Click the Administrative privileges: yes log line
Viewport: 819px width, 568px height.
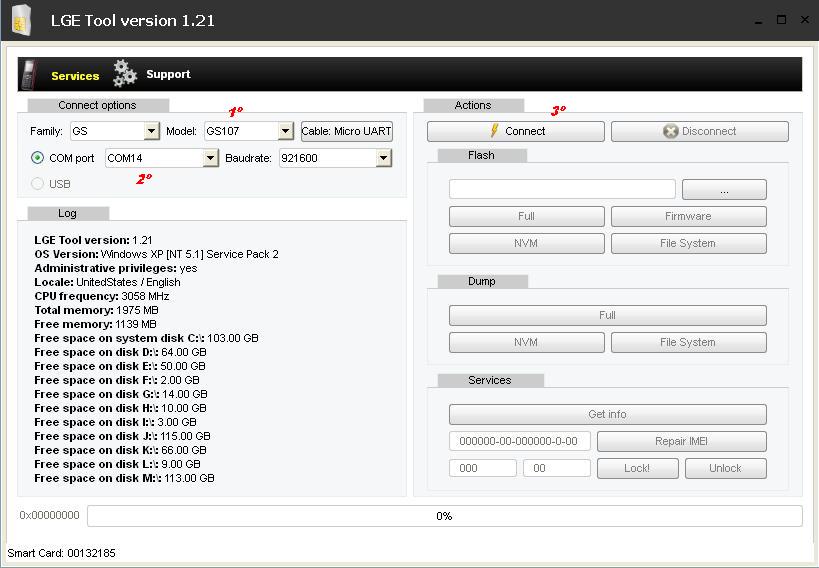[116, 269]
